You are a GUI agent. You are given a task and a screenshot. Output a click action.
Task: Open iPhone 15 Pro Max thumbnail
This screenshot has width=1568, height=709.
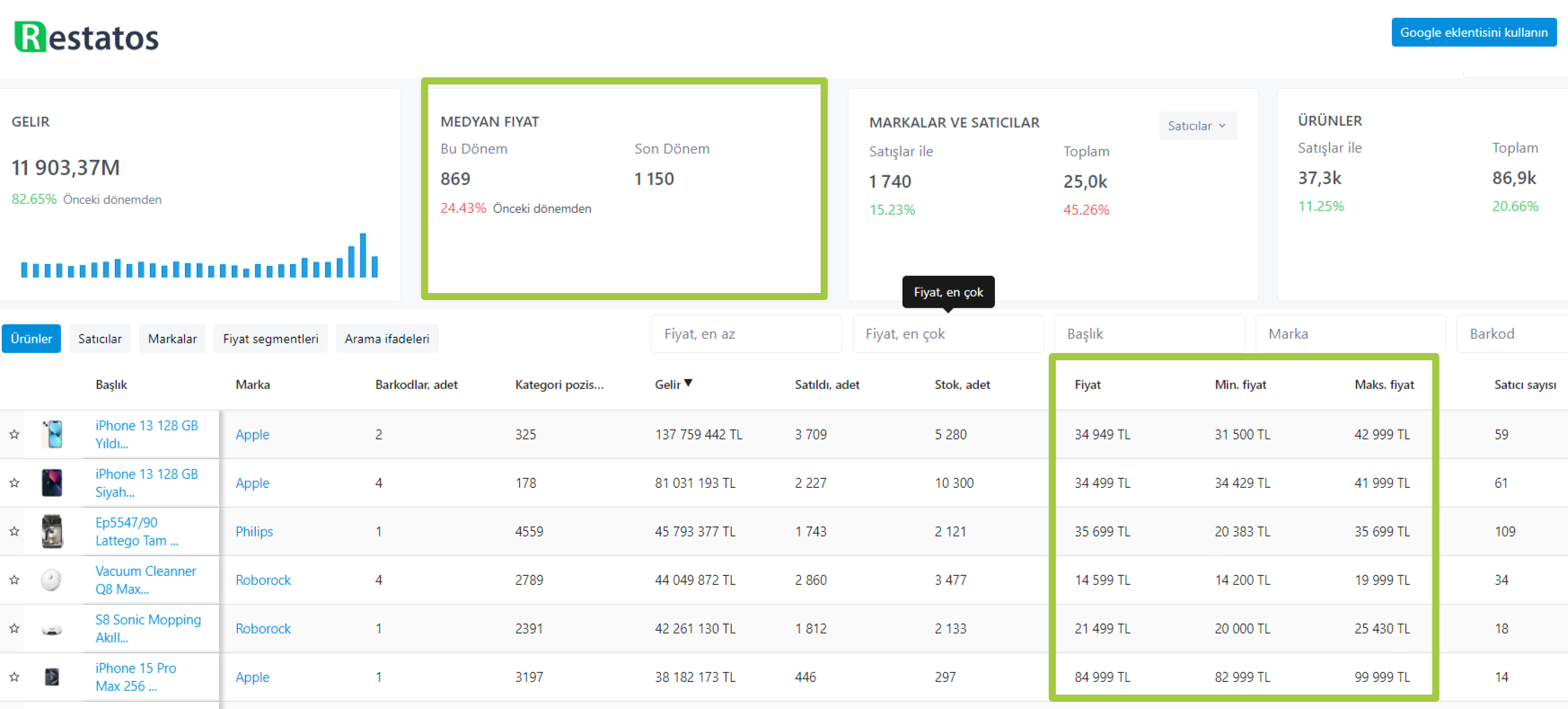pyautogui.click(x=52, y=677)
